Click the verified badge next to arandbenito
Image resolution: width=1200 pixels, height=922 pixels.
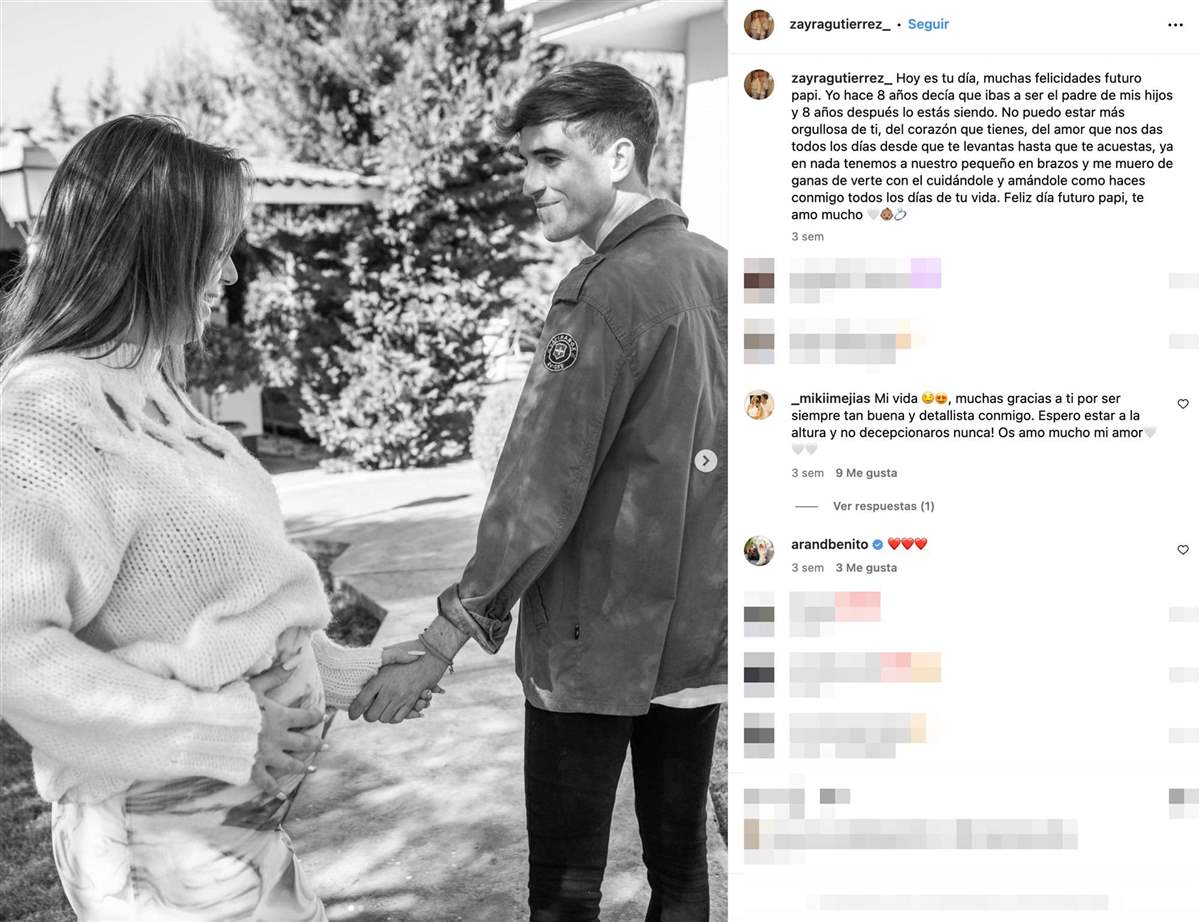click(x=877, y=544)
